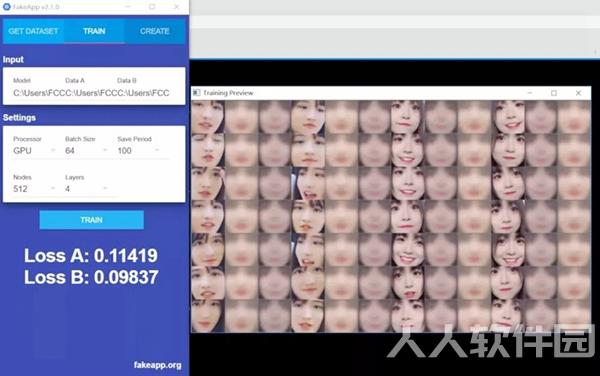Maximize the Training Preview window
Image resolution: width=600 pixels, height=376 pixels.
pos(554,93)
